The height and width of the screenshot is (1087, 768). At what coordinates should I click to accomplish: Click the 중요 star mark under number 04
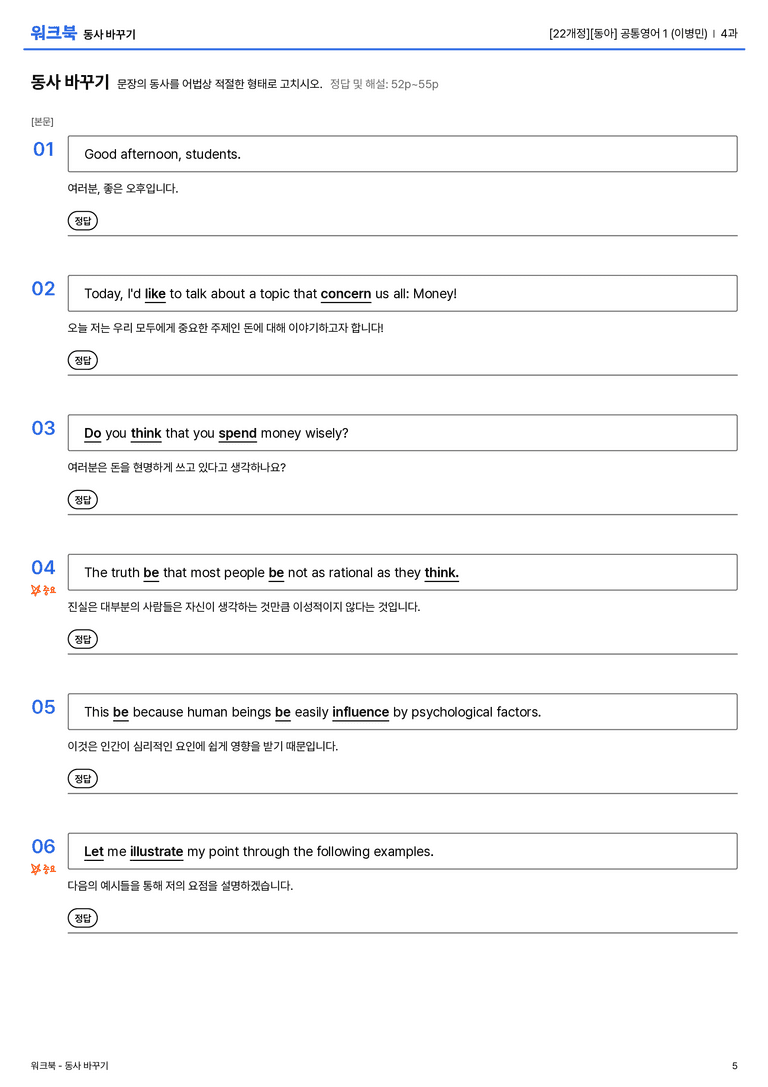coord(43,590)
